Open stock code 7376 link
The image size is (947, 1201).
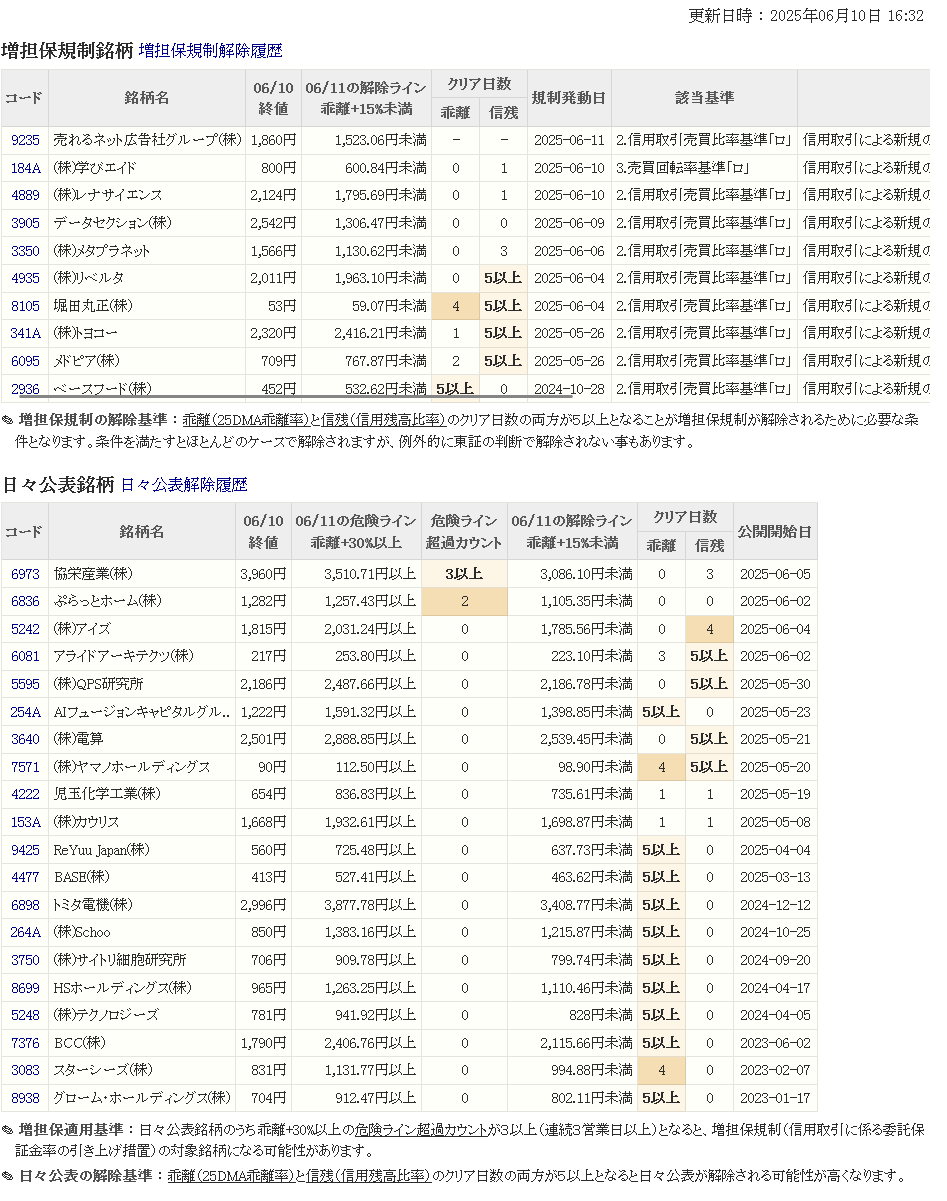(25, 1043)
